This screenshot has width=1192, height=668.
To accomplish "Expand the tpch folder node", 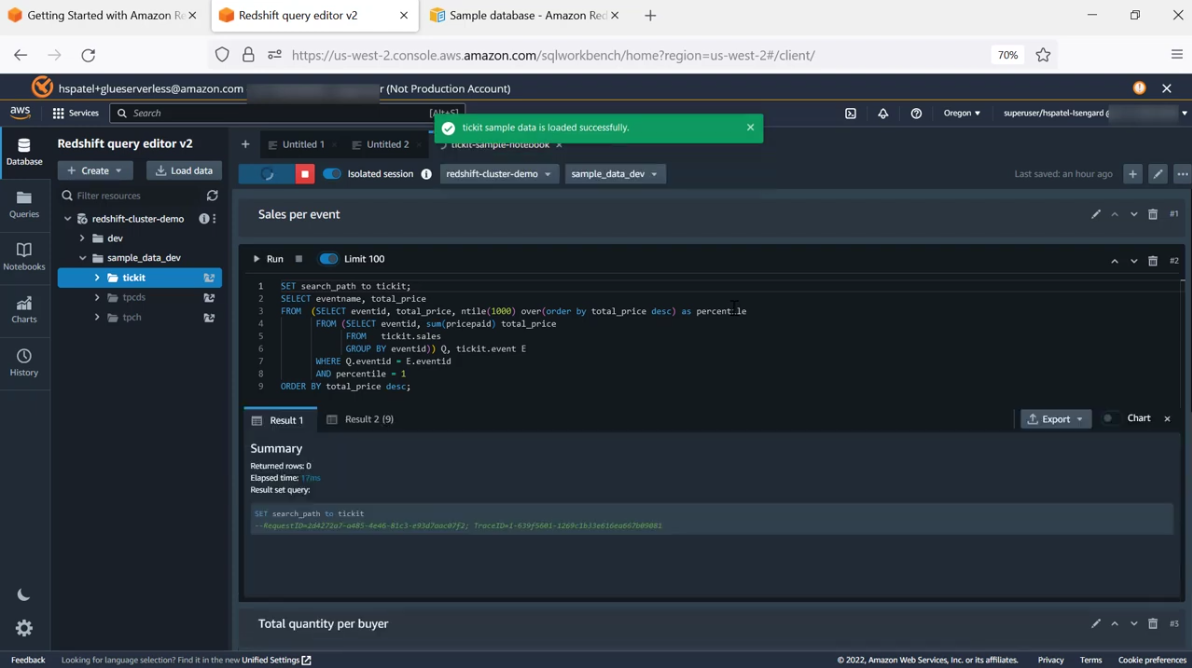I will (x=97, y=318).
